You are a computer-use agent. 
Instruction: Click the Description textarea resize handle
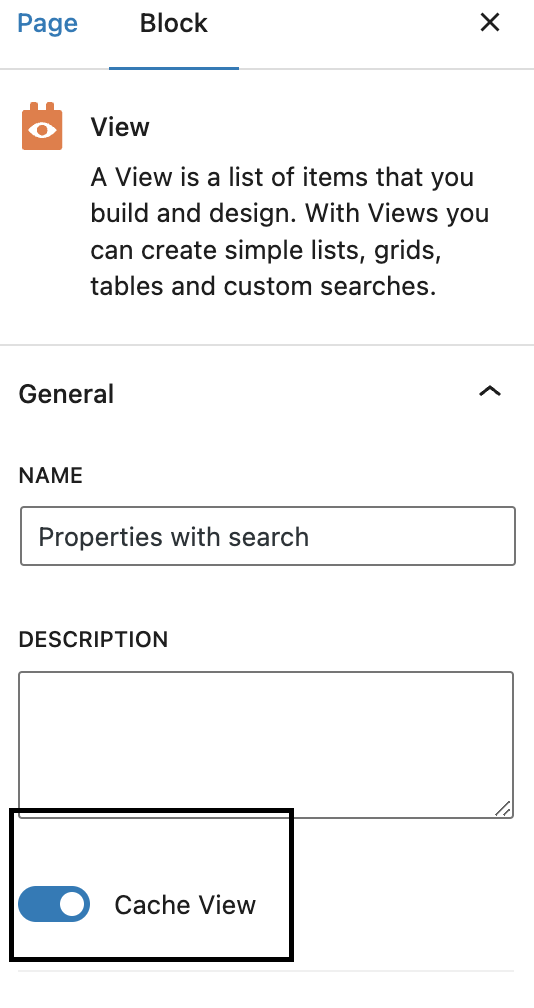[x=503, y=808]
